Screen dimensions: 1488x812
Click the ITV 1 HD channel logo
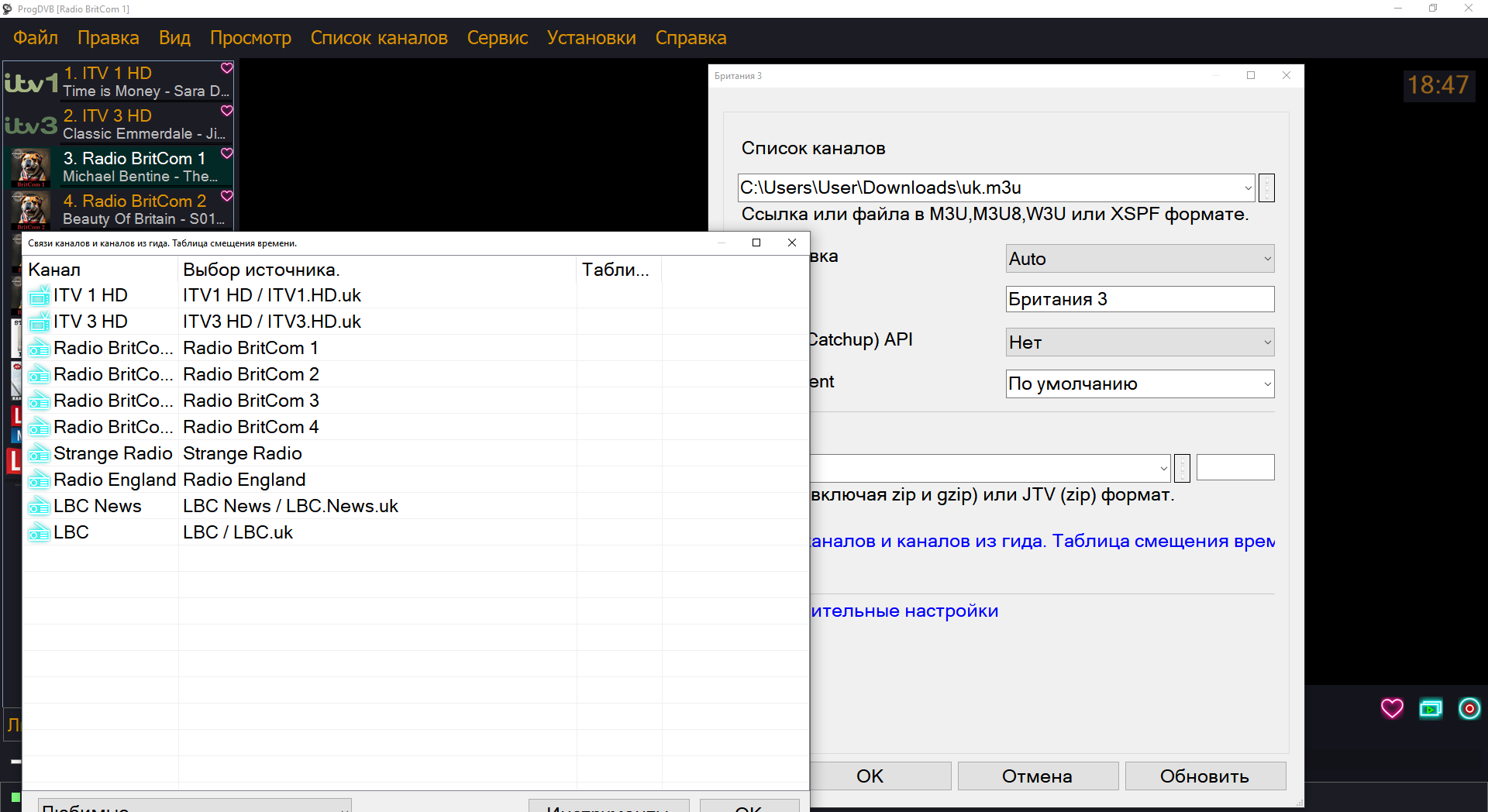point(32,82)
